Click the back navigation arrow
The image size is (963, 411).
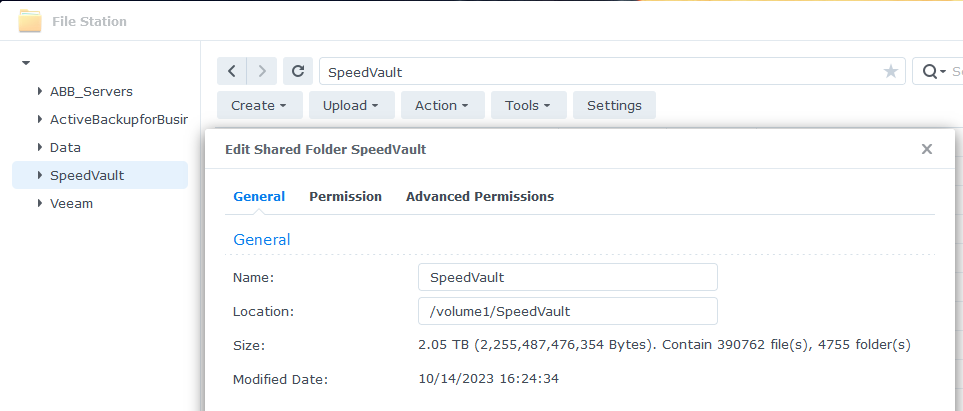tap(232, 71)
